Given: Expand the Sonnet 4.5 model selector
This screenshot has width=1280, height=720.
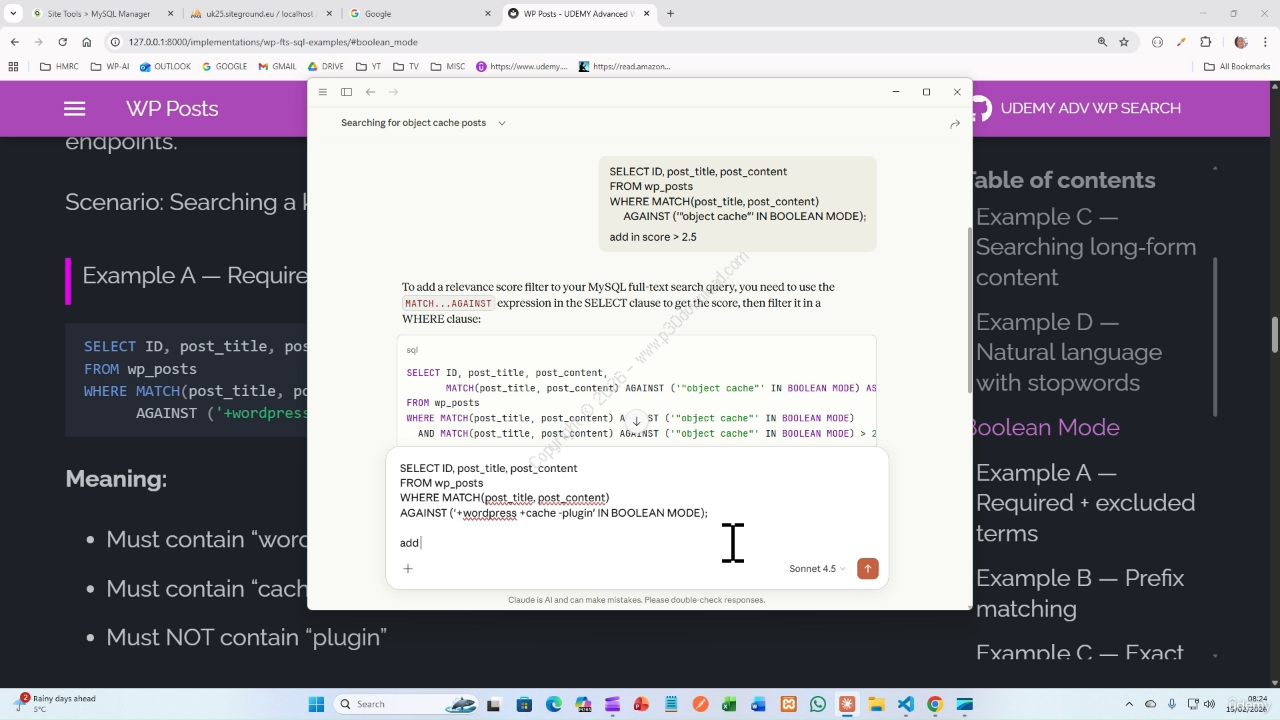Looking at the screenshot, I should (x=816, y=569).
